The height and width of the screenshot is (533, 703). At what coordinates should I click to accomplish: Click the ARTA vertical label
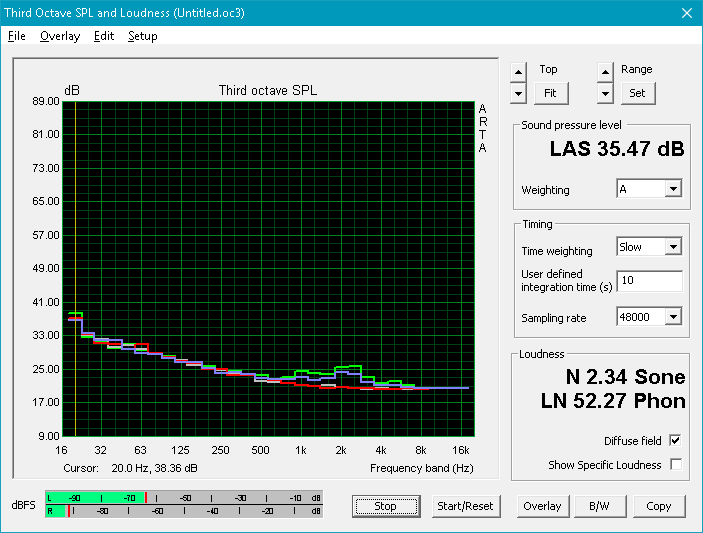(482, 128)
